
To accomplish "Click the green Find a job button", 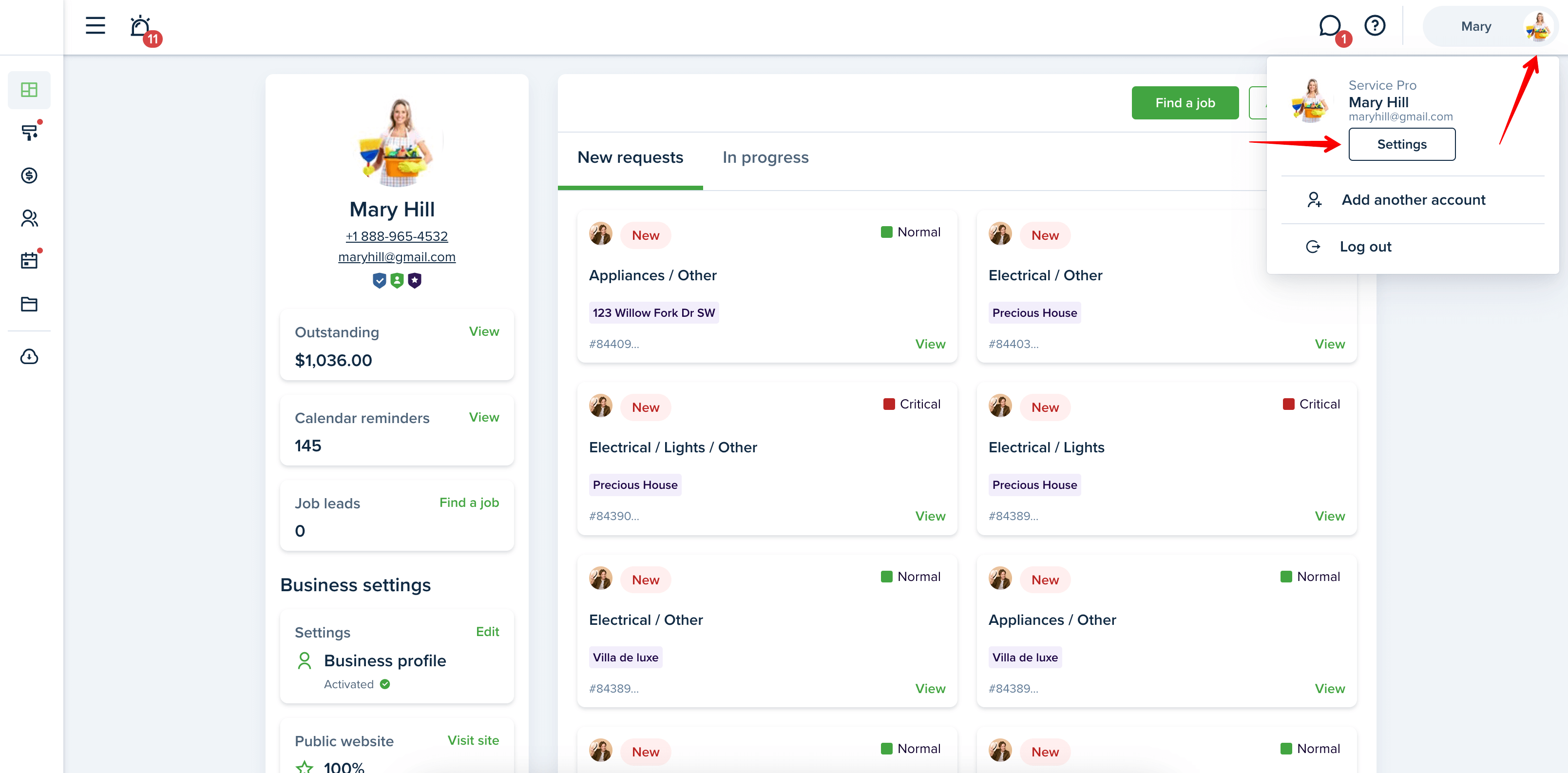I will point(1185,103).
